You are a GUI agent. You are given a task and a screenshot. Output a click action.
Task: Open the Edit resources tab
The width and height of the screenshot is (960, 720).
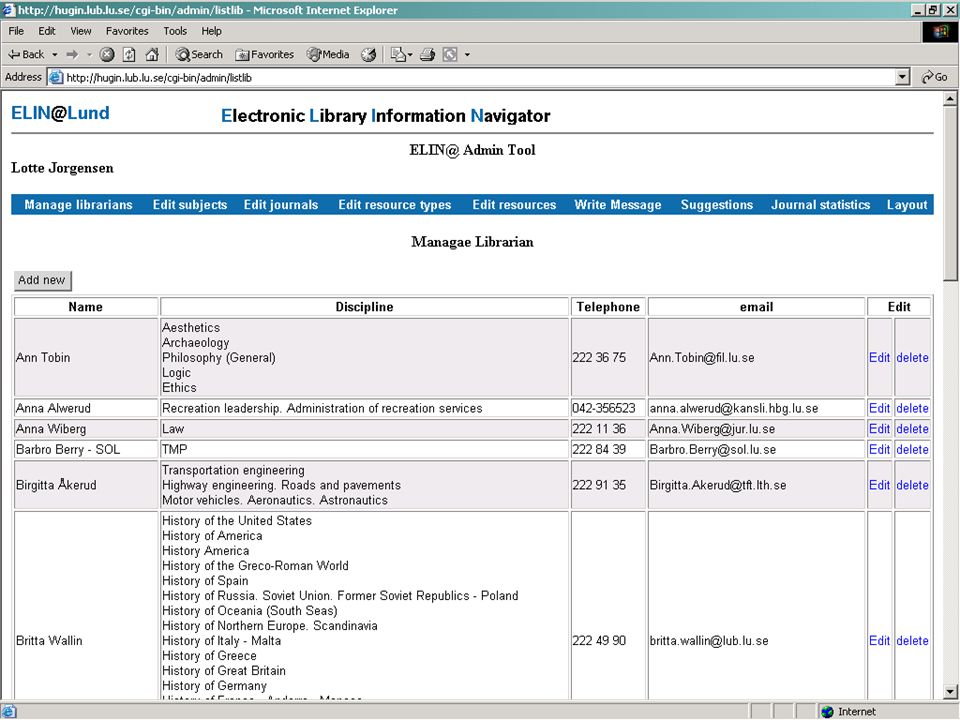514,204
